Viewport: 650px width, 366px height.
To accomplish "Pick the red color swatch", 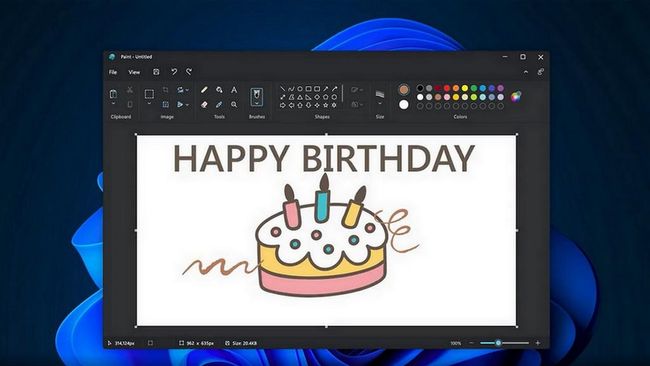I will pos(447,88).
